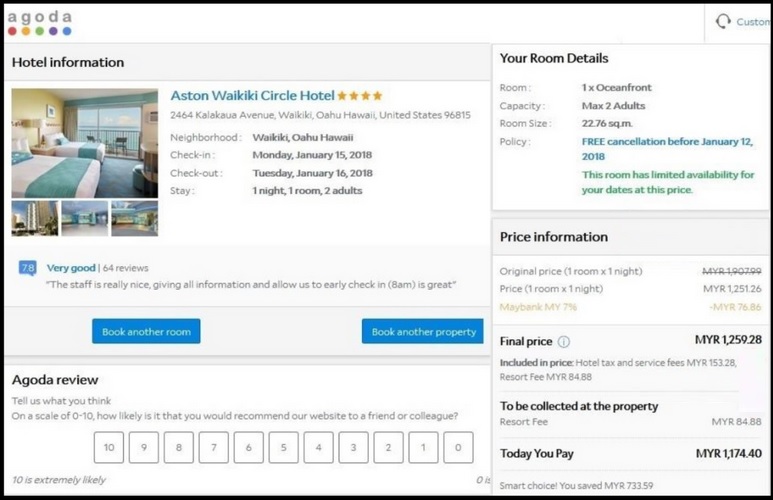Image resolution: width=773 pixels, height=500 pixels.
Task: Click the Agoda logo
Action: (39, 22)
